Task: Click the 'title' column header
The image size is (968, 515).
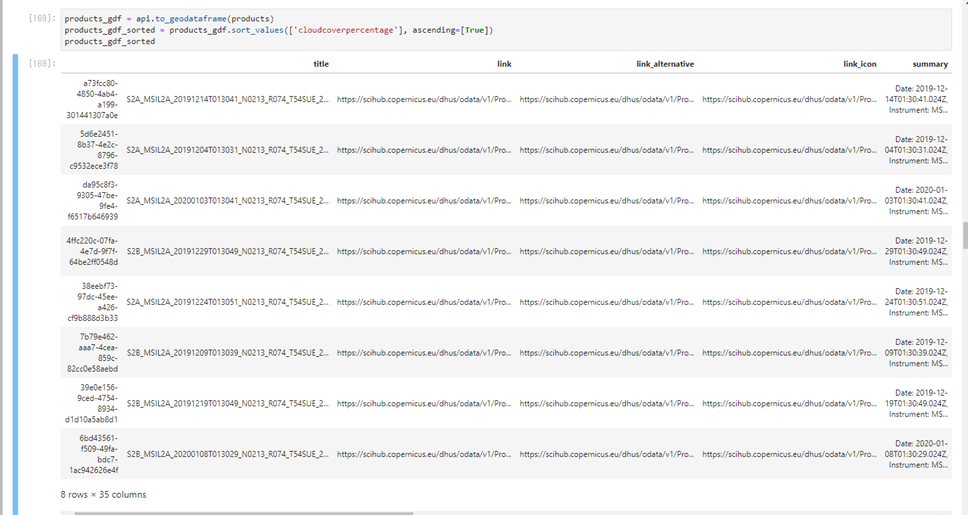Action: pyautogui.click(x=321, y=64)
